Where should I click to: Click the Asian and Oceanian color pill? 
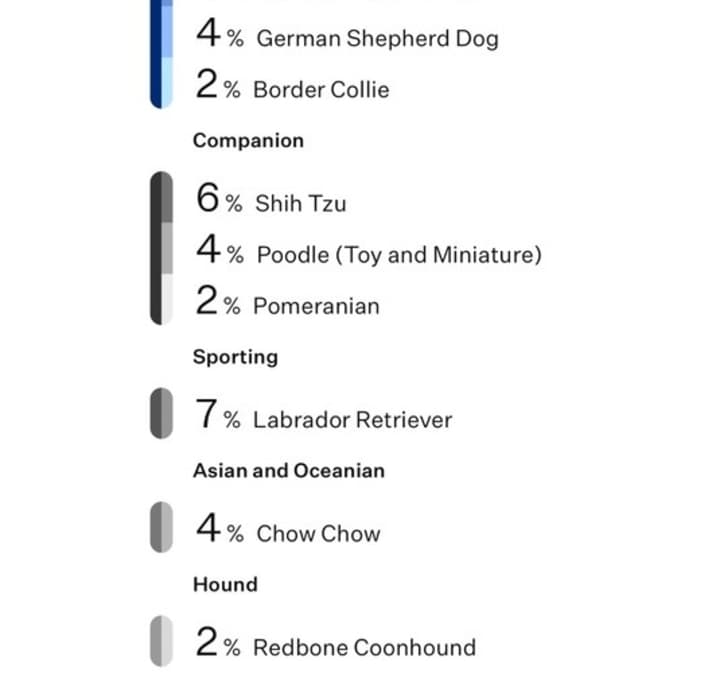pos(162,527)
